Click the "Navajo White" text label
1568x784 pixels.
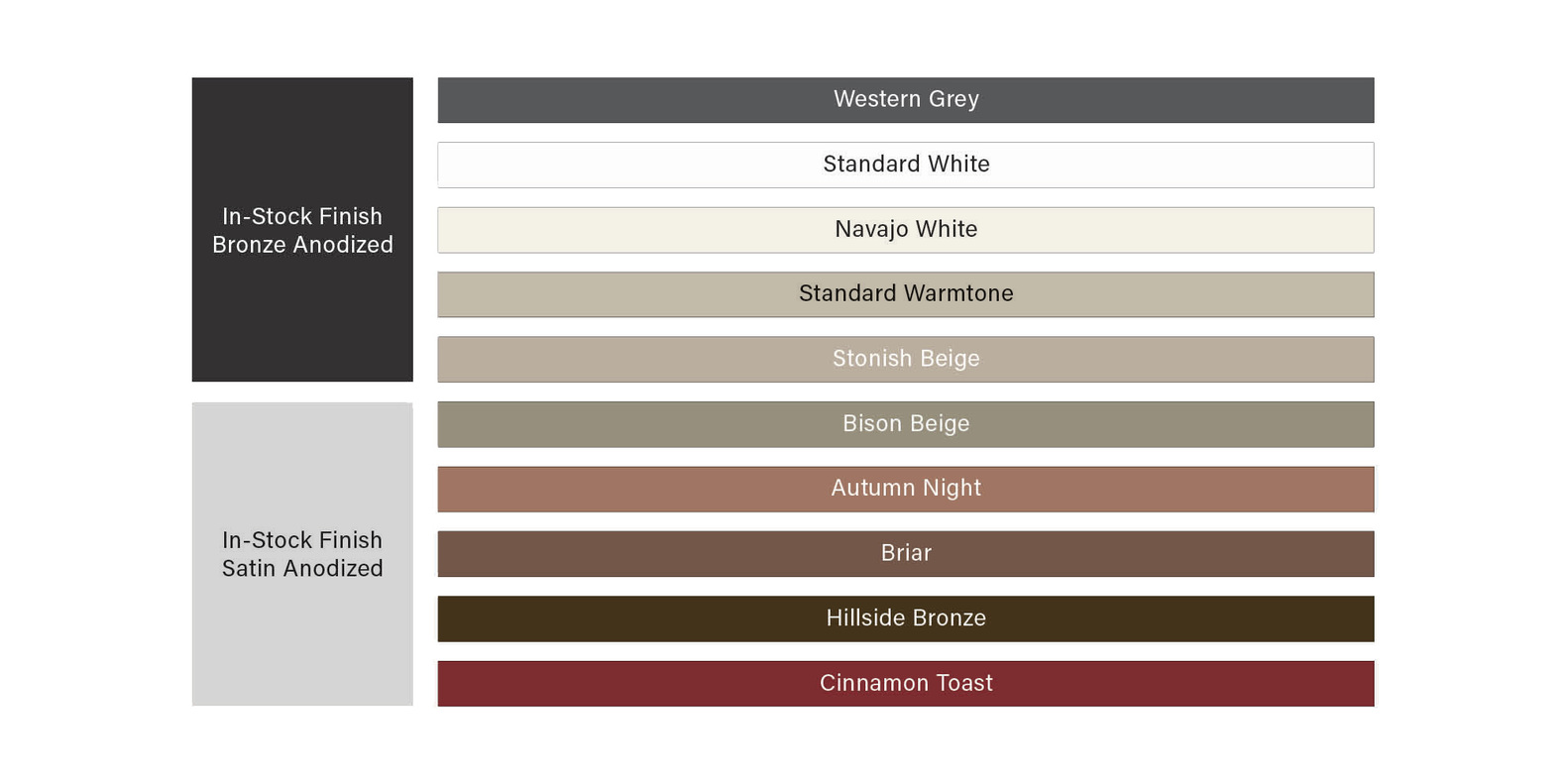pos(906,229)
